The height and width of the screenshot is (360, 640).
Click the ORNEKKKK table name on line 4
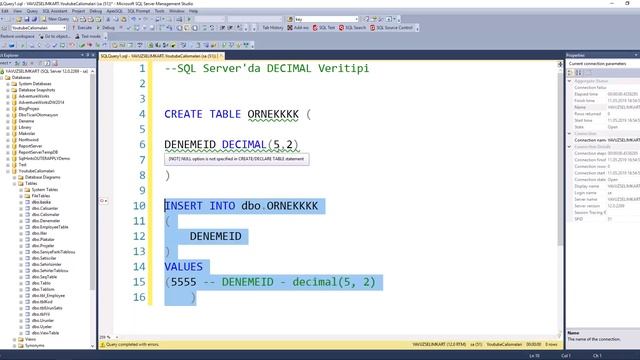273,114
